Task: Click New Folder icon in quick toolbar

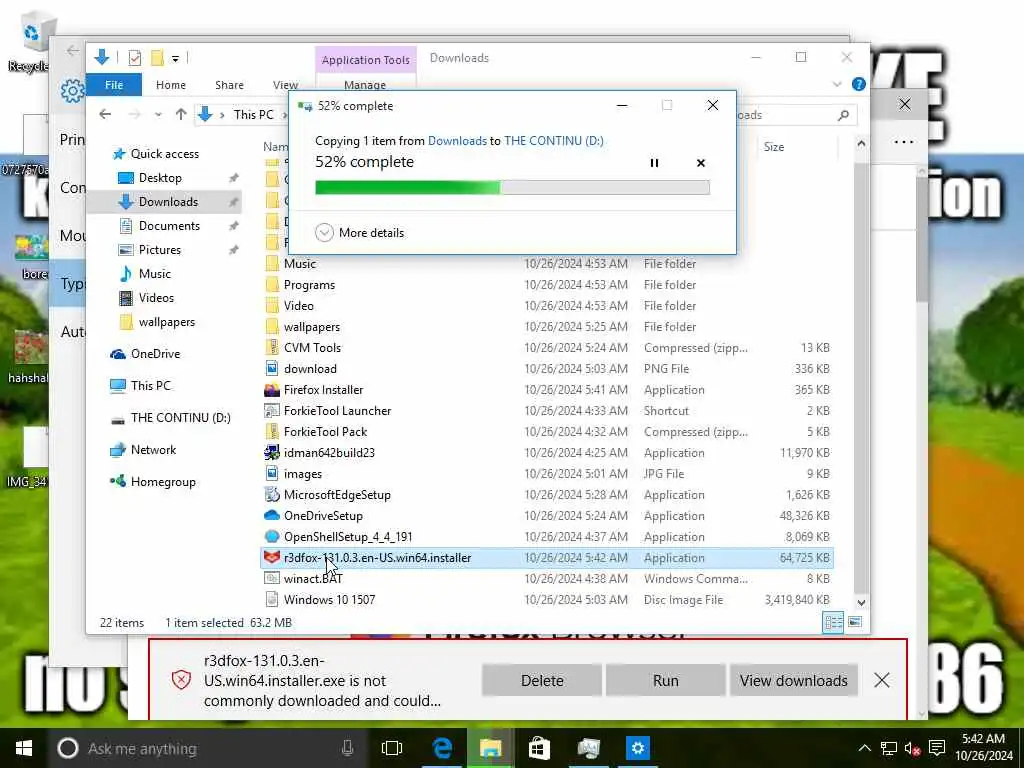Action: [157, 58]
